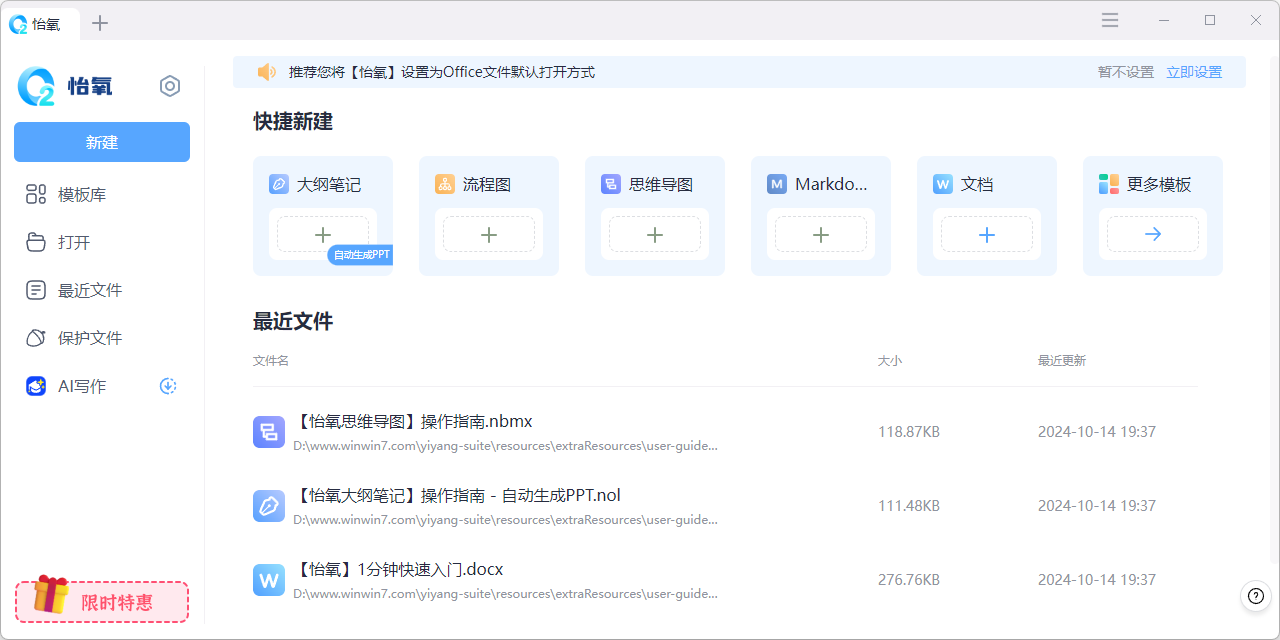Click the 最近更新 column header
Viewport: 1280px width, 640px height.
[1062, 360]
